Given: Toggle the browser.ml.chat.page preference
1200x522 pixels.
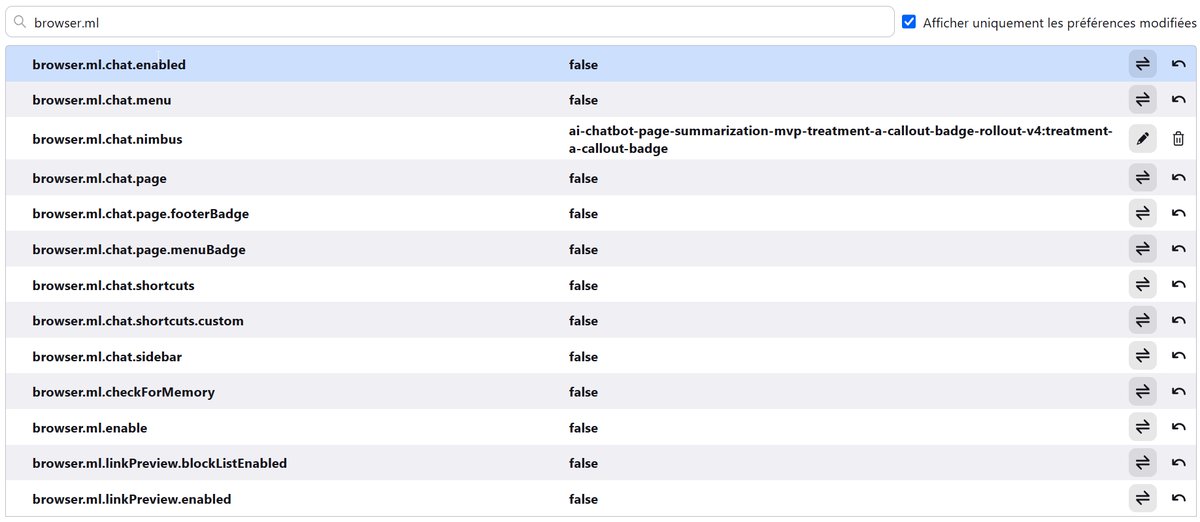Looking at the screenshot, I should [x=1143, y=178].
